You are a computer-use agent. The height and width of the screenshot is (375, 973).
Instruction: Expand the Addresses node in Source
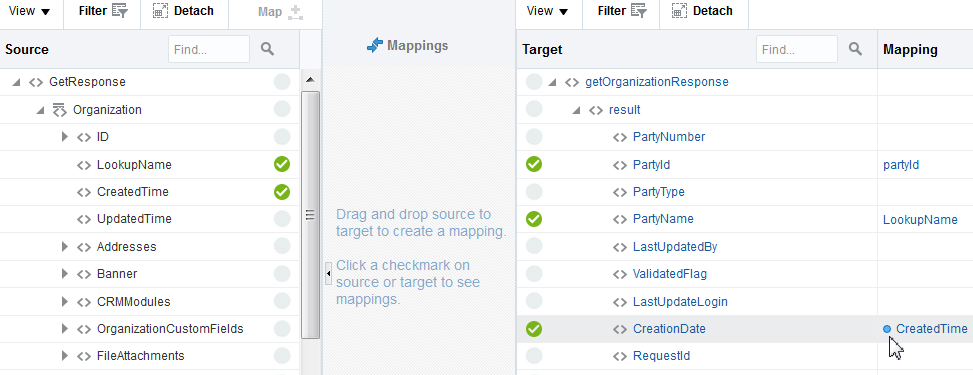[x=65, y=247]
